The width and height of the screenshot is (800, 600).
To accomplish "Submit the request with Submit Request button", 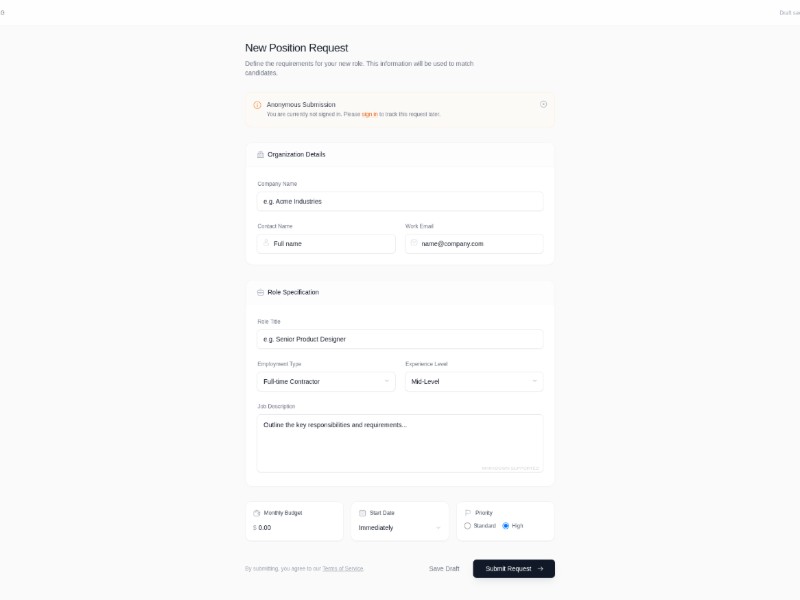I will click(514, 569).
